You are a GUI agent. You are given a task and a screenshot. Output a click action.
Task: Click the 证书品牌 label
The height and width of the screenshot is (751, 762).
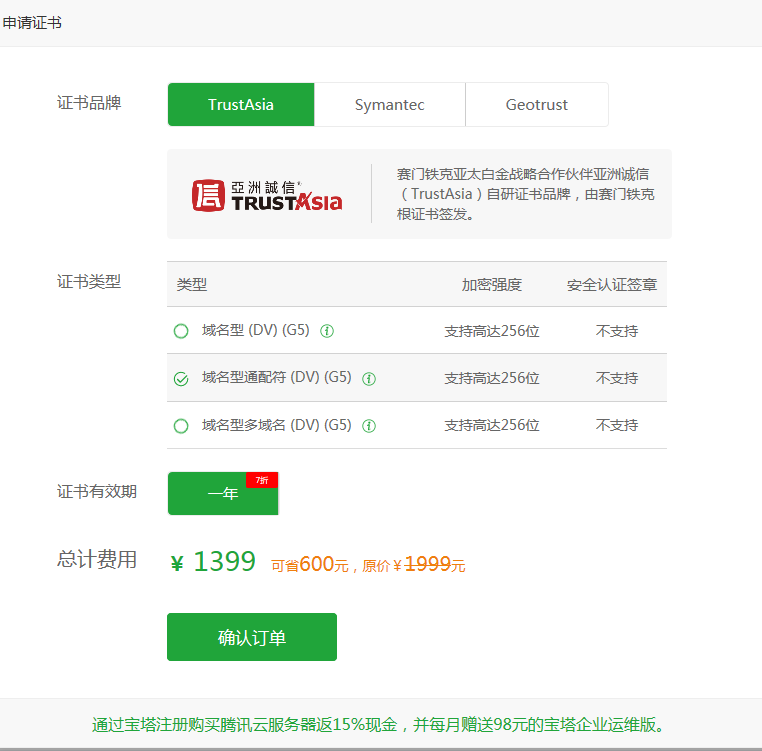[x=89, y=103]
